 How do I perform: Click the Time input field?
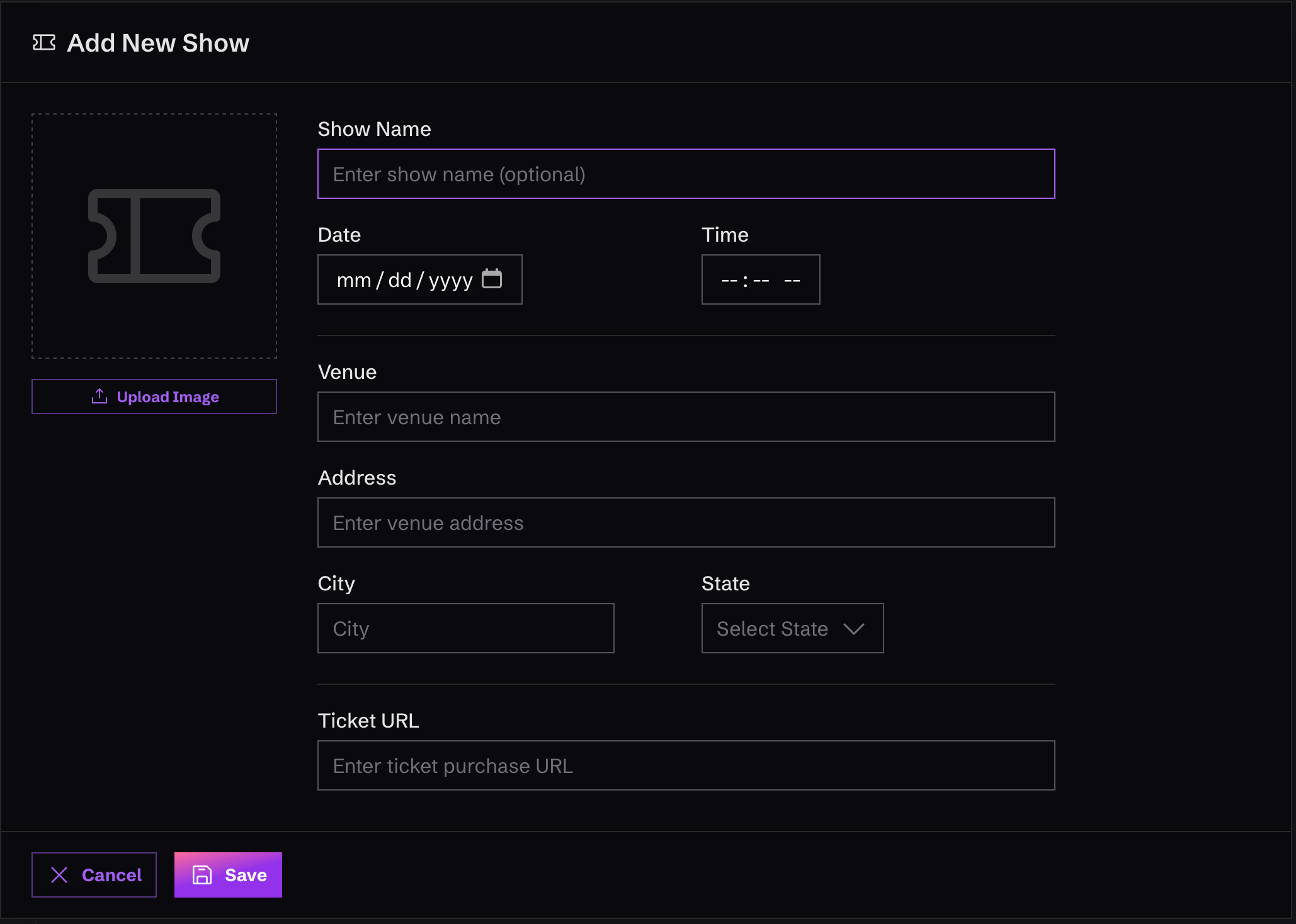[761, 279]
